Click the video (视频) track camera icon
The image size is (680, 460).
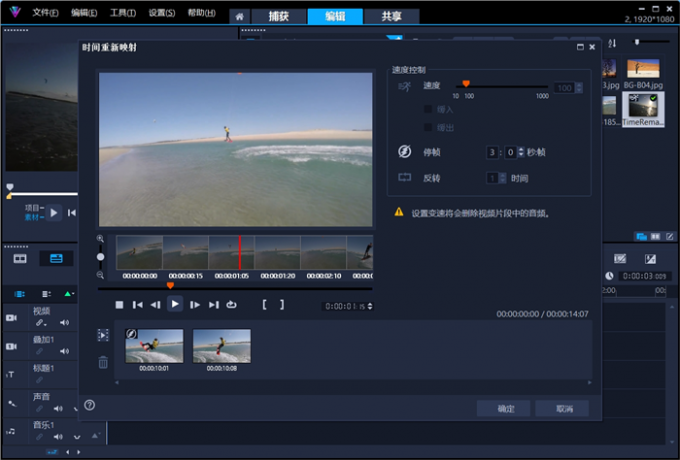[x=11, y=318]
